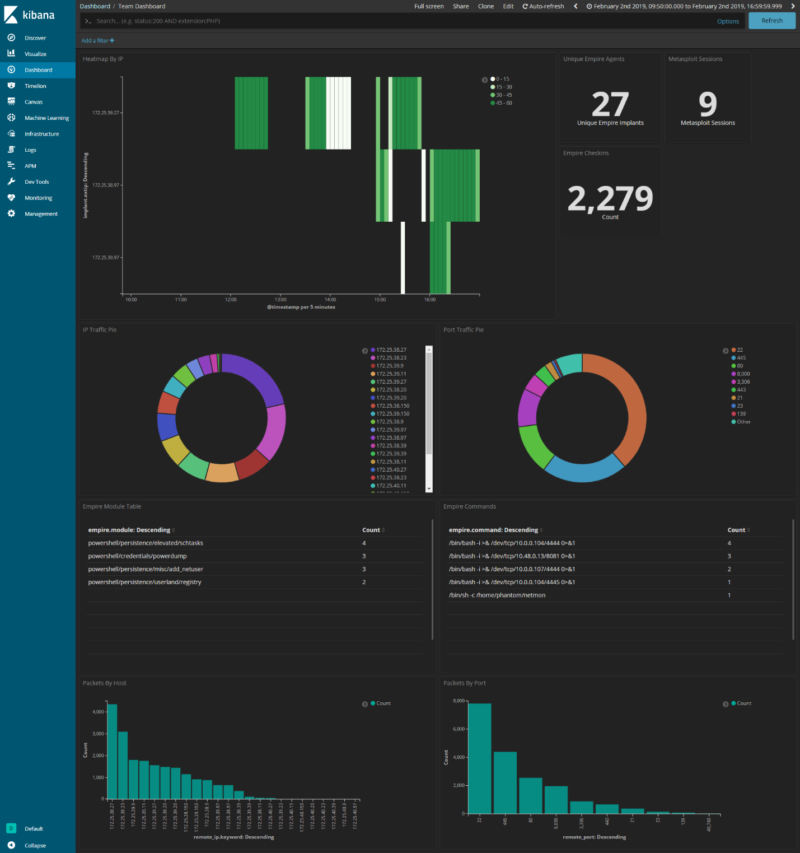Click the Add a filter link
The image size is (800, 853).
click(98, 40)
